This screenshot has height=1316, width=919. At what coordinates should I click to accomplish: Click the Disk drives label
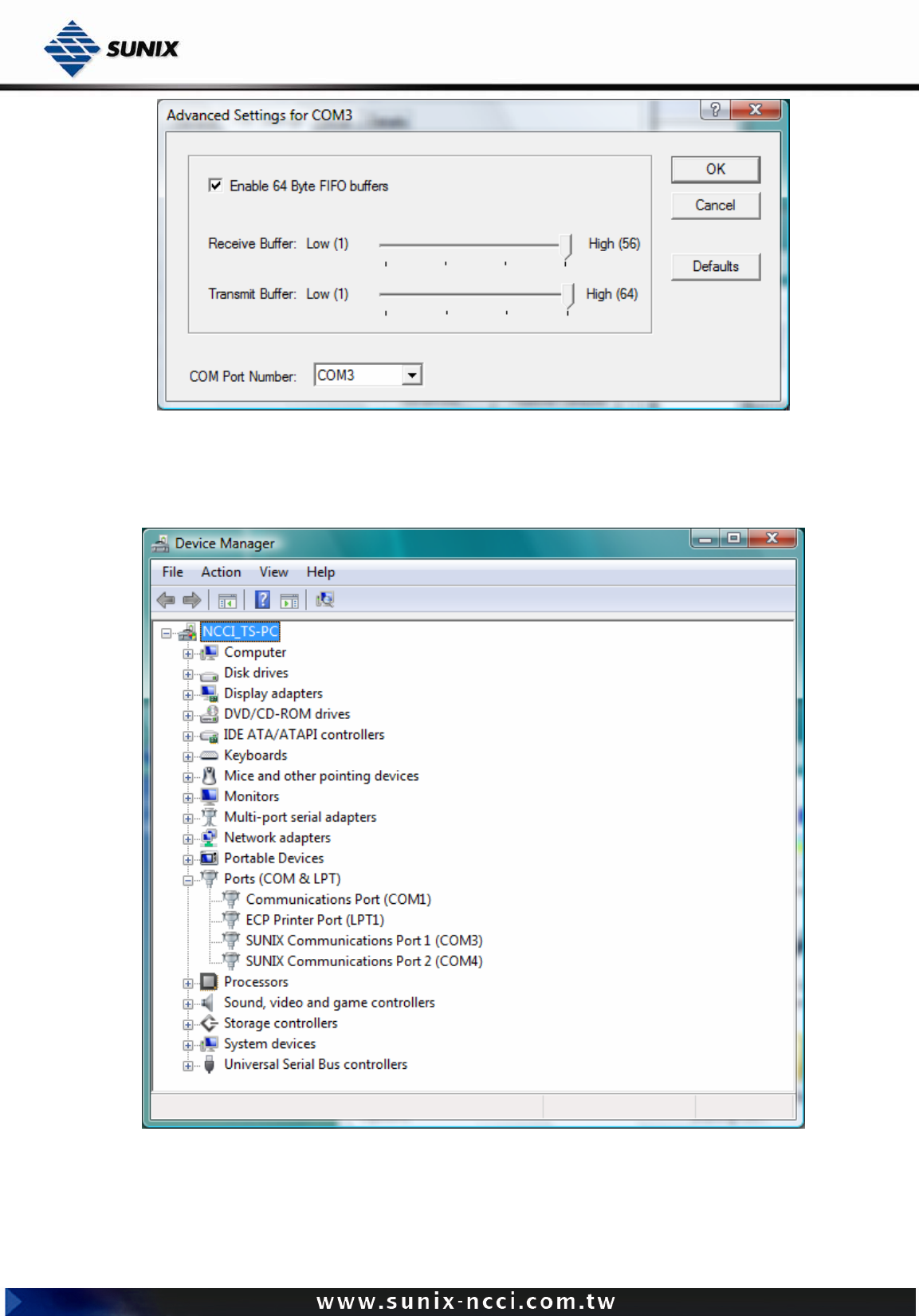pyautogui.click(x=256, y=673)
